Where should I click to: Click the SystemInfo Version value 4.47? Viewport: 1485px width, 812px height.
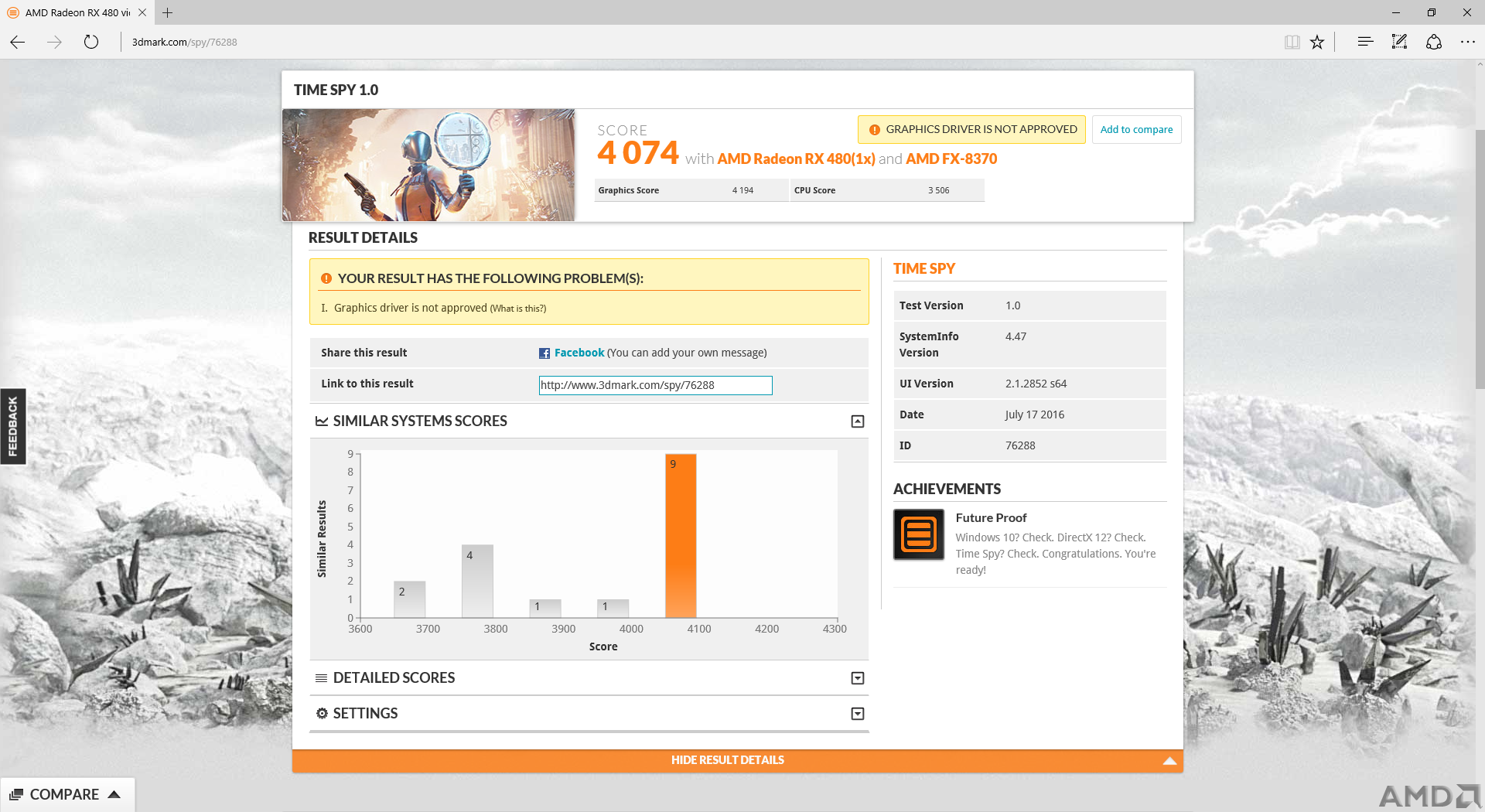(1016, 336)
